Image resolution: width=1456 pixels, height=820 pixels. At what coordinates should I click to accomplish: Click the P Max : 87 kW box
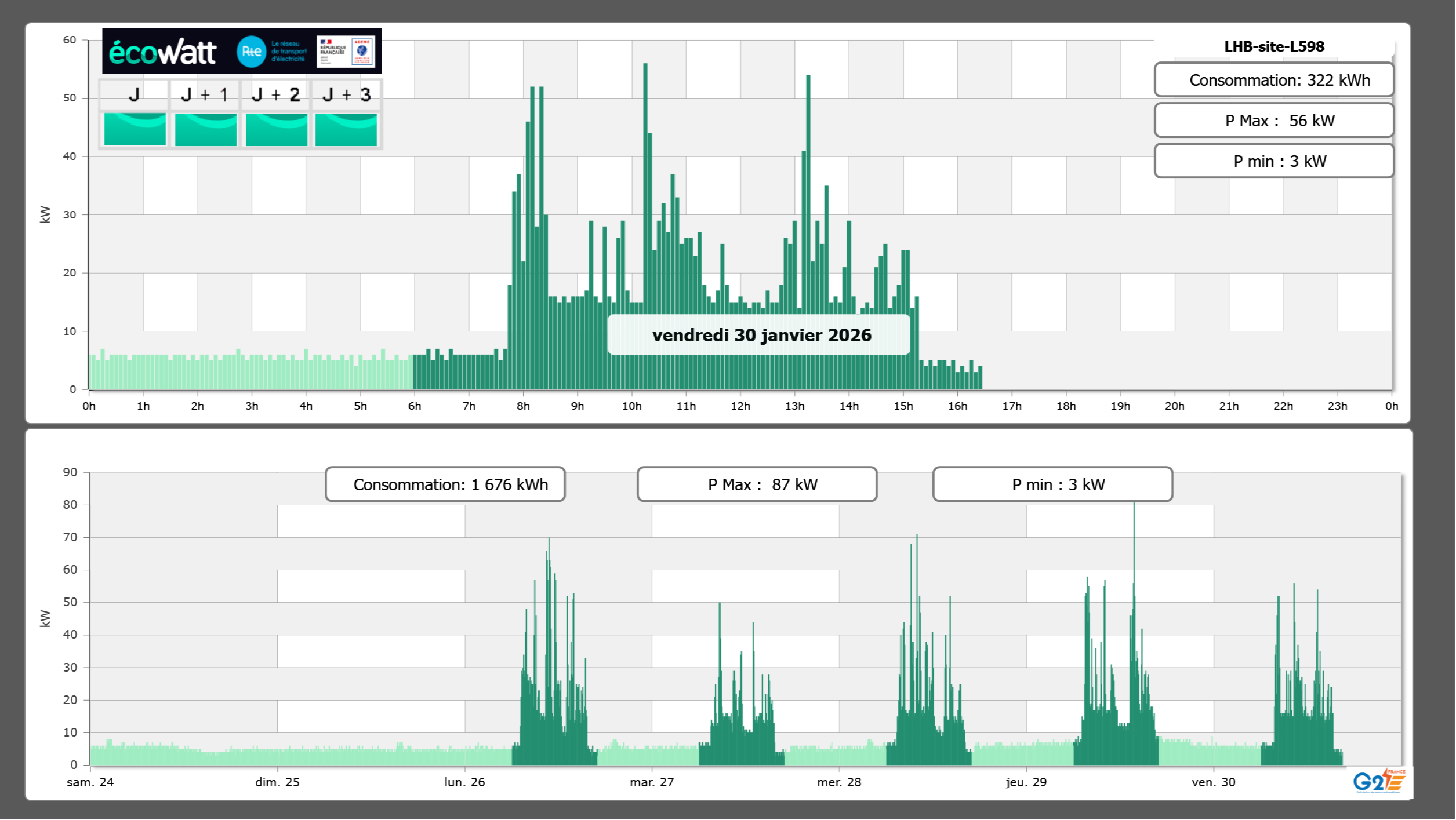[x=757, y=484]
